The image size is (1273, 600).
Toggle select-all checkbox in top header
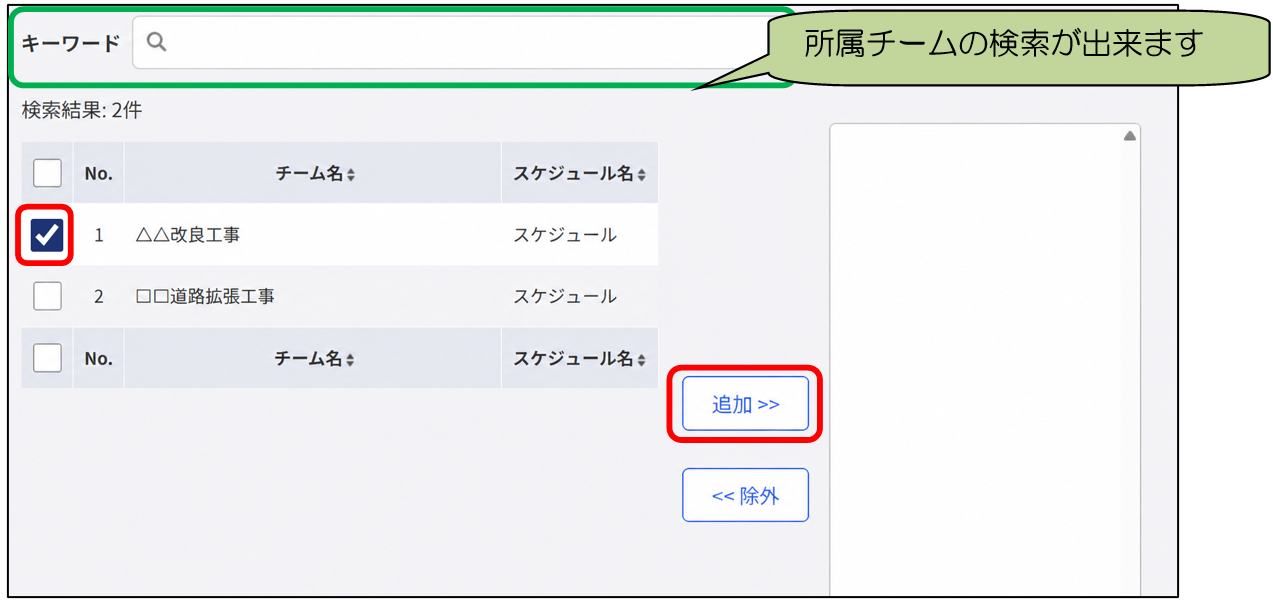47,173
